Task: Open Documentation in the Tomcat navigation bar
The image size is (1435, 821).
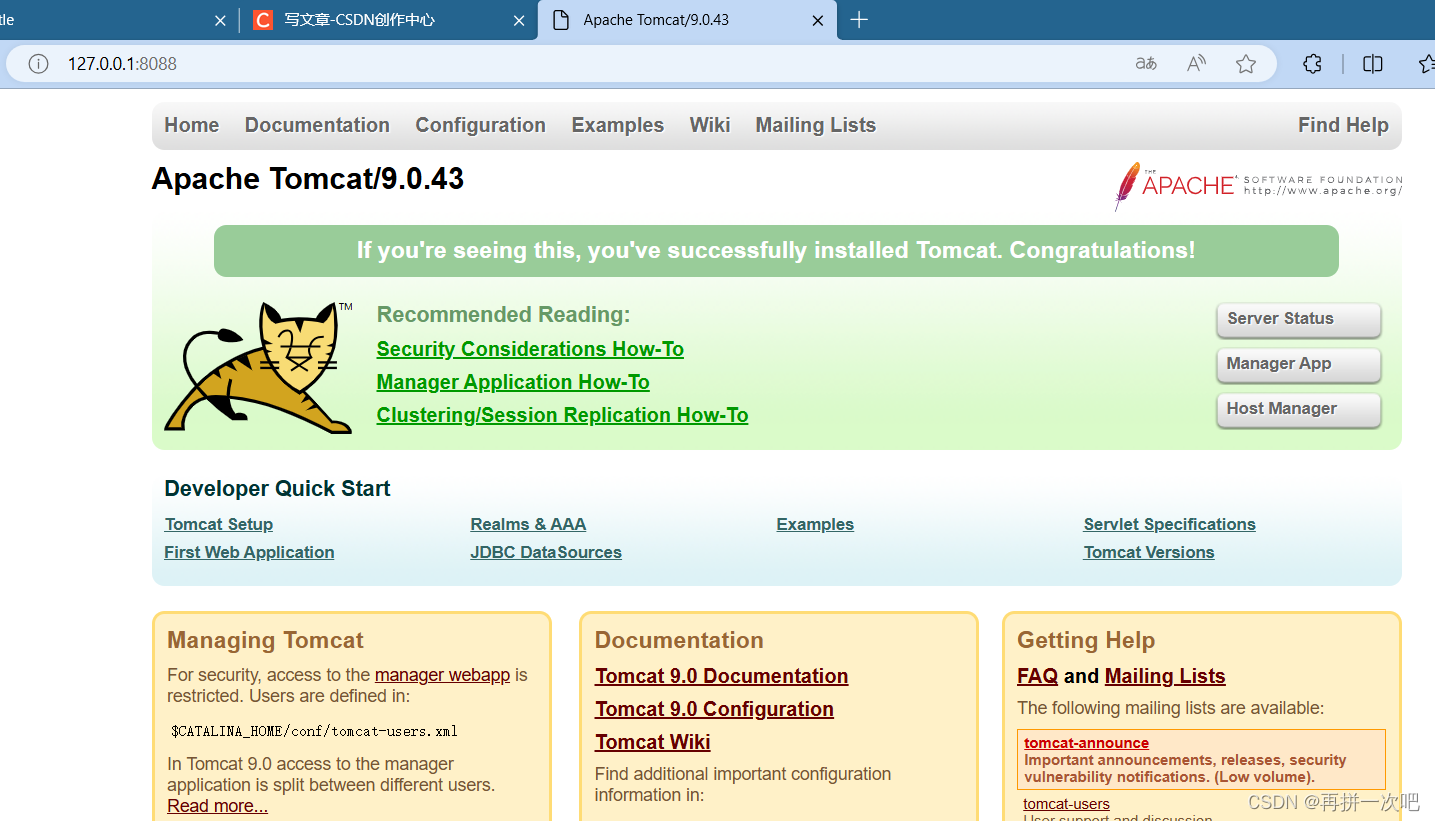Action: (x=317, y=125)
